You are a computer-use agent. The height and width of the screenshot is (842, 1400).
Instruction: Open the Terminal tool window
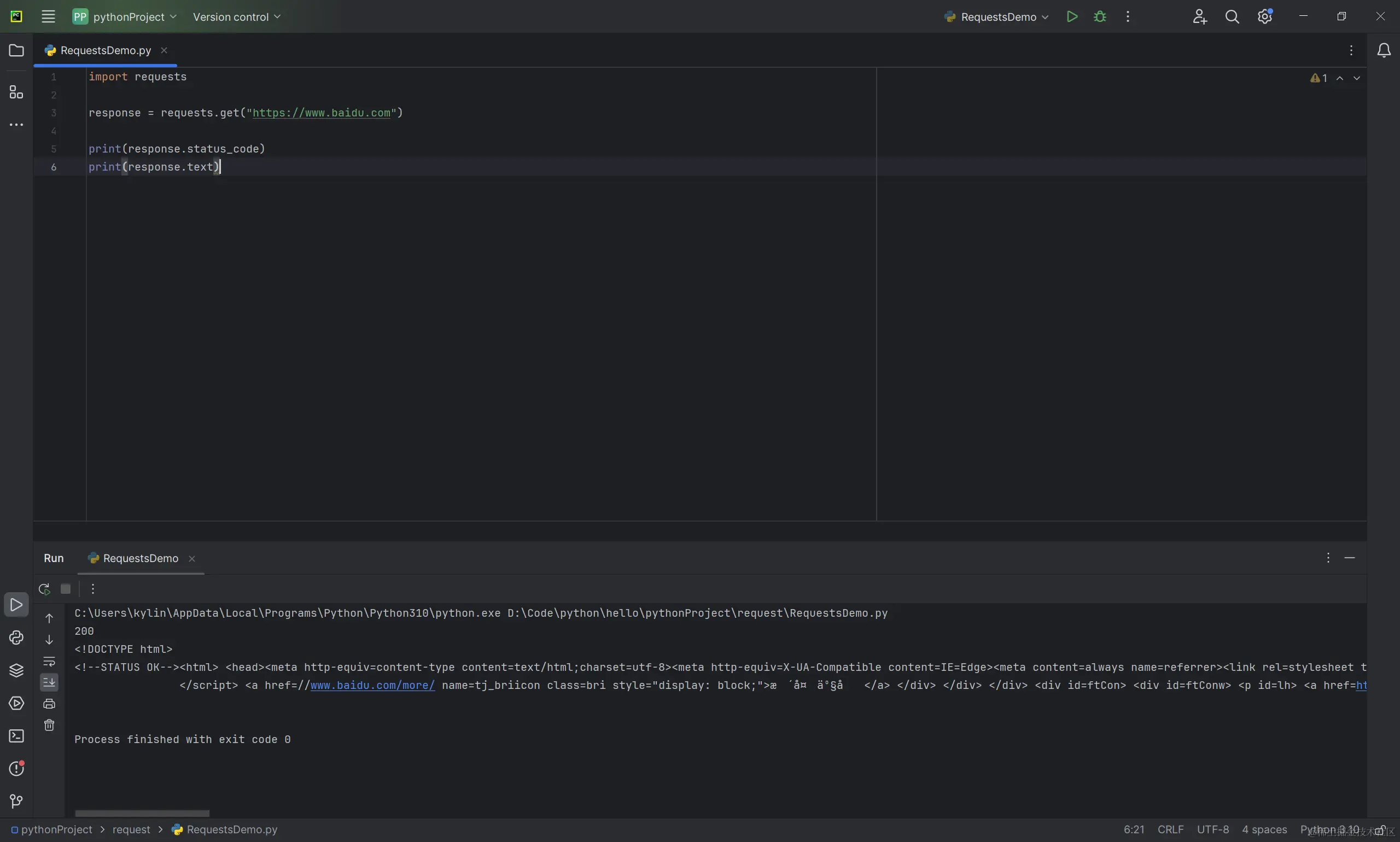(x=16, y=736)
